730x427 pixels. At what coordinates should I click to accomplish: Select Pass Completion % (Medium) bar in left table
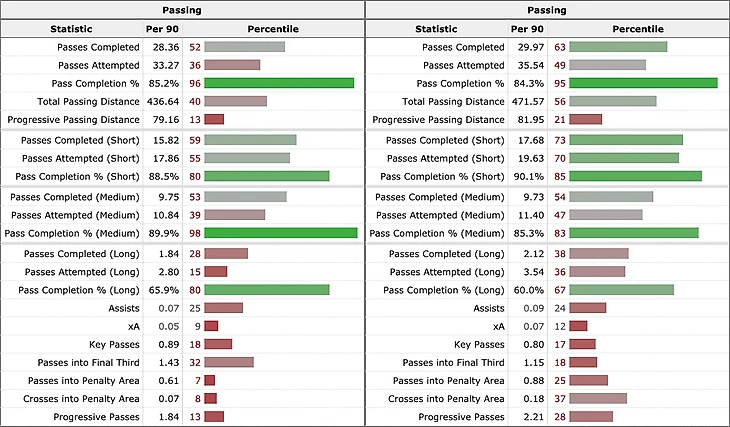280,233
